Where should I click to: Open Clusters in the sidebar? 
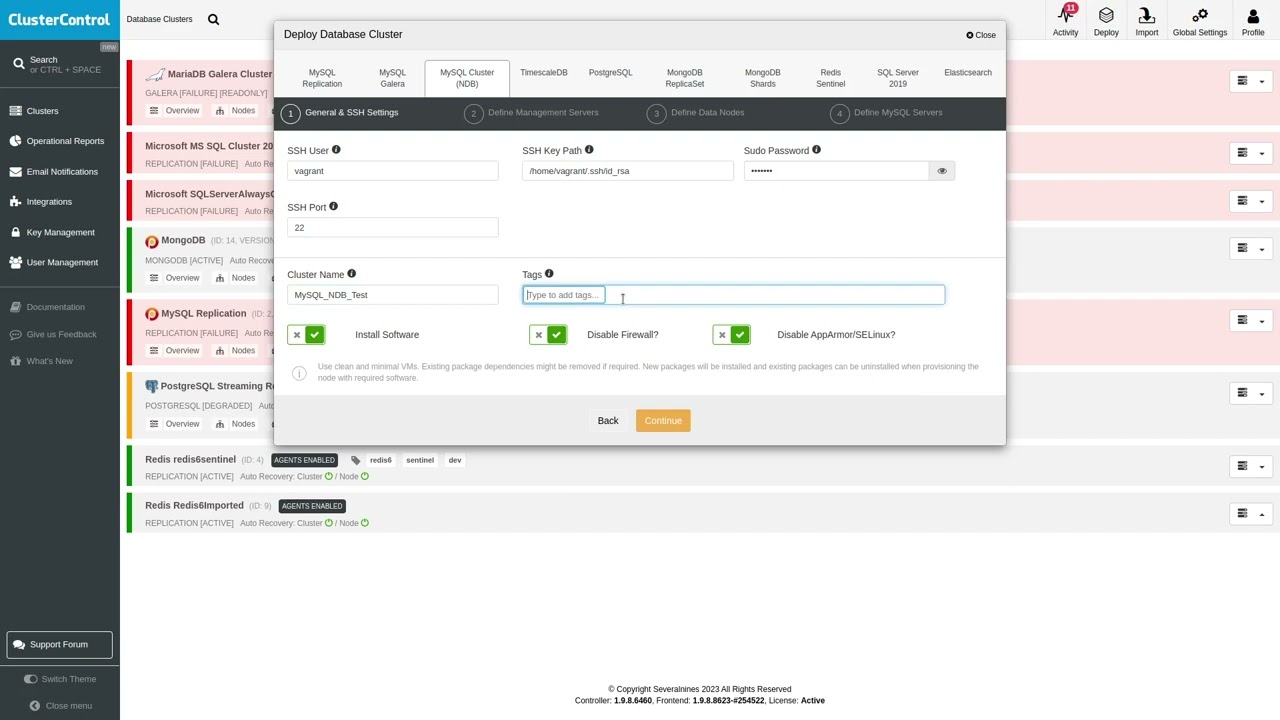42,111
